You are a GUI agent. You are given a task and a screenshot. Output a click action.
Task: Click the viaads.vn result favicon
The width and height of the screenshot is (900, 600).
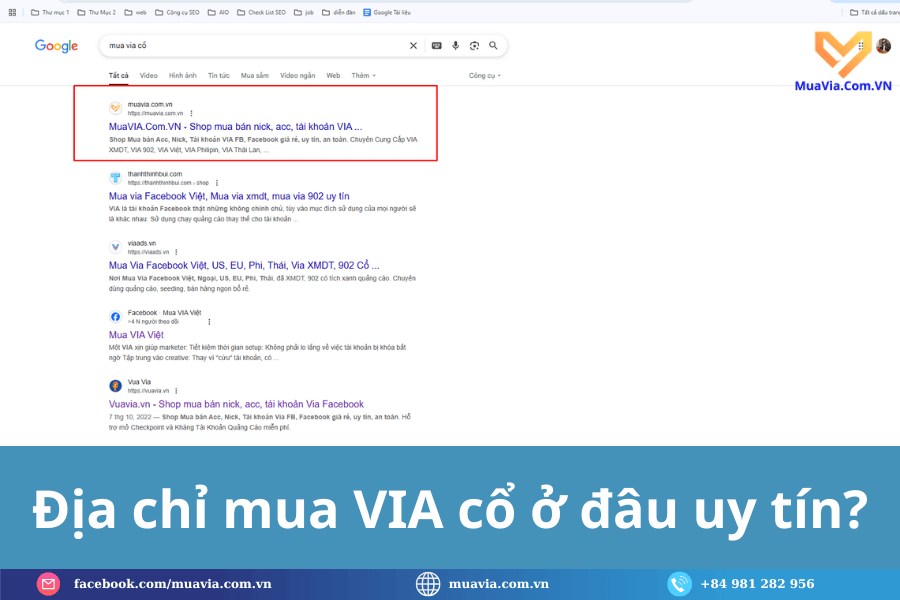tap(115, 247)
